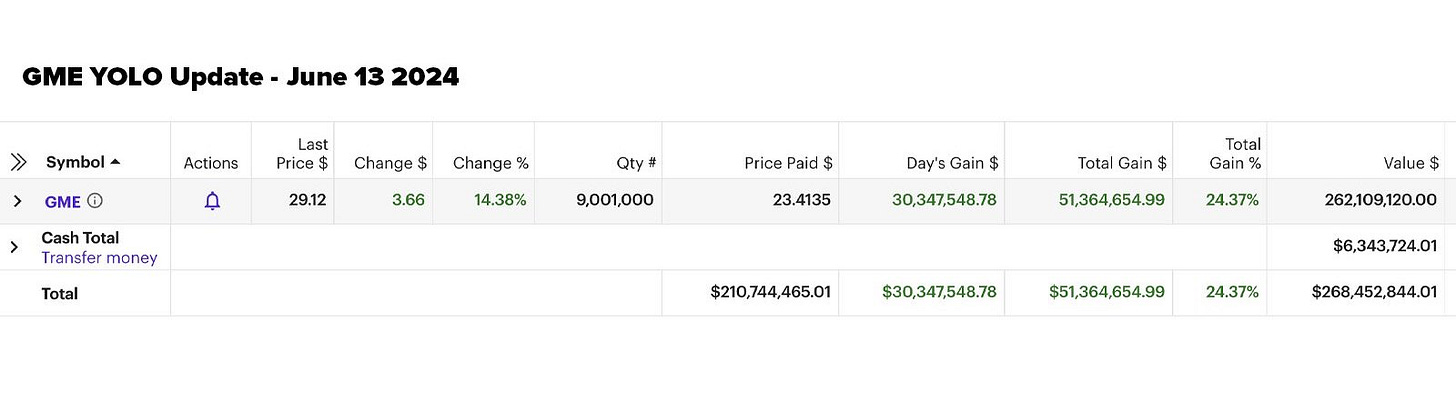The height and width of the screenshot is (402, 1456).
Task: Sort by Price Paid $ column
Action: pos(788,163)
